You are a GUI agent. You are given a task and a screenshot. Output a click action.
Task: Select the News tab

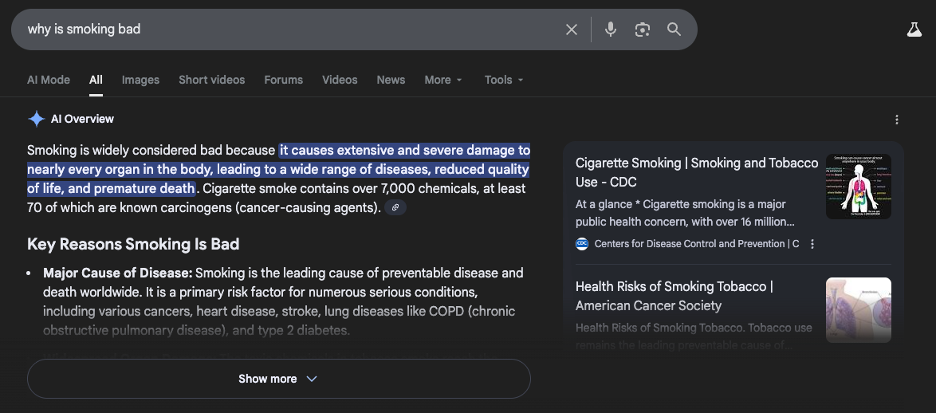coord(391,80)
